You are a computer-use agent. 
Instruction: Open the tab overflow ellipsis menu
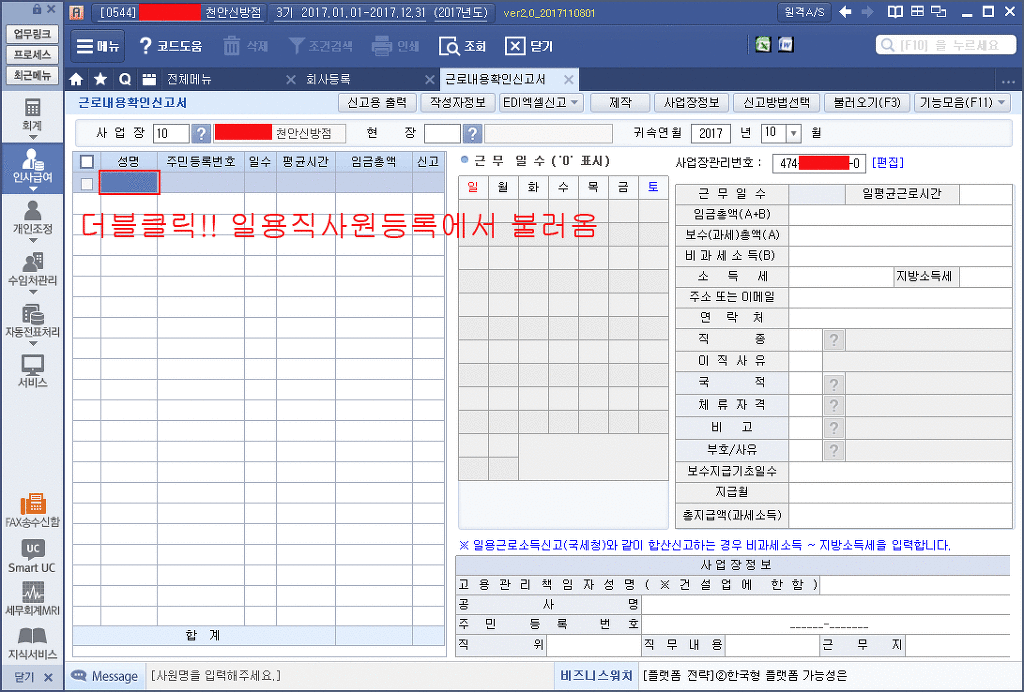[1008, 82]
